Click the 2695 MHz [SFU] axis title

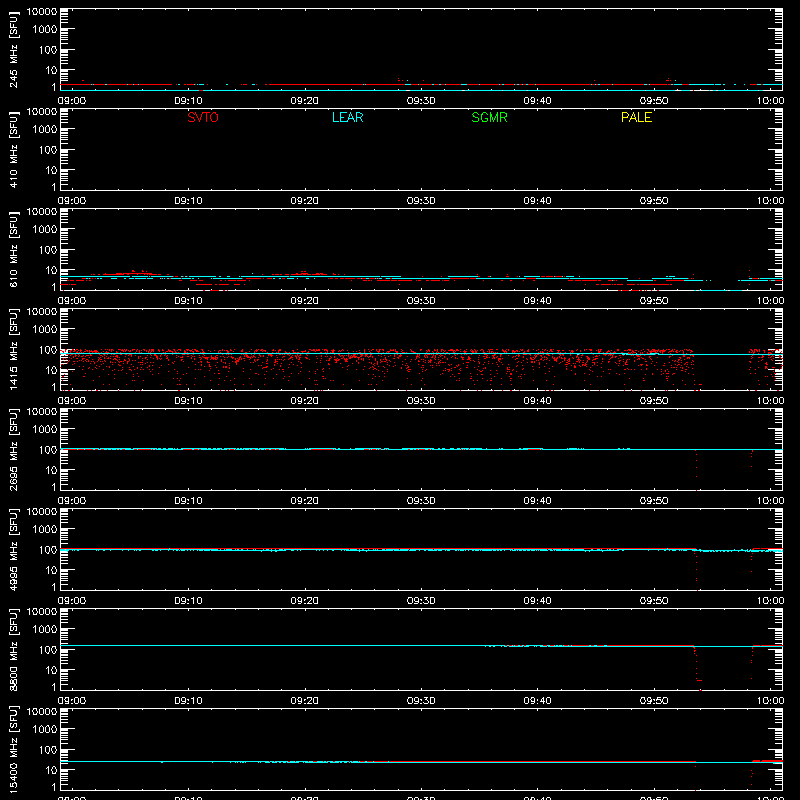point(13,450)
